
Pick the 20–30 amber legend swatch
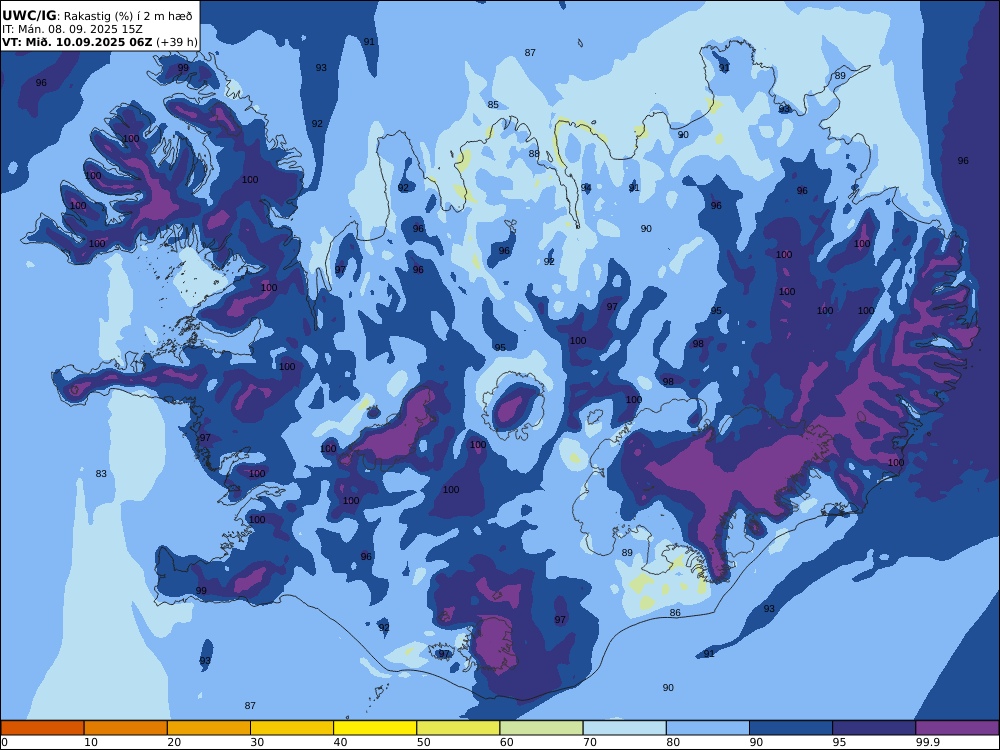[x=209, y=728]
